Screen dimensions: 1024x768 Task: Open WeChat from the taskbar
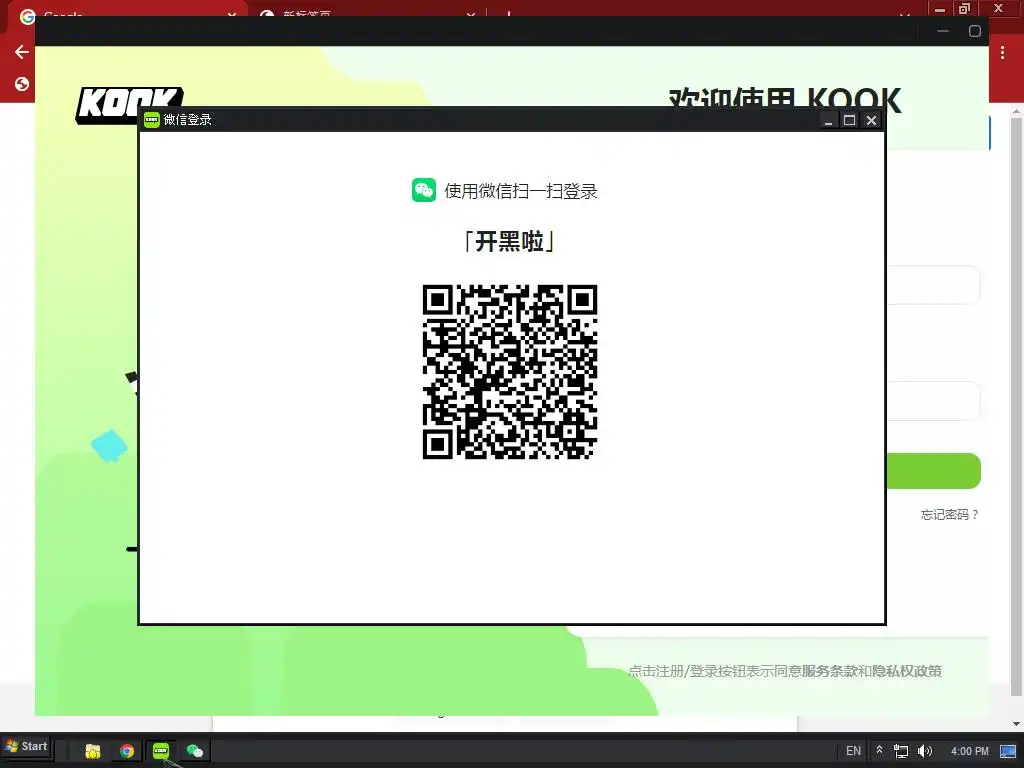pyautogui.click(x=195, y=751)
